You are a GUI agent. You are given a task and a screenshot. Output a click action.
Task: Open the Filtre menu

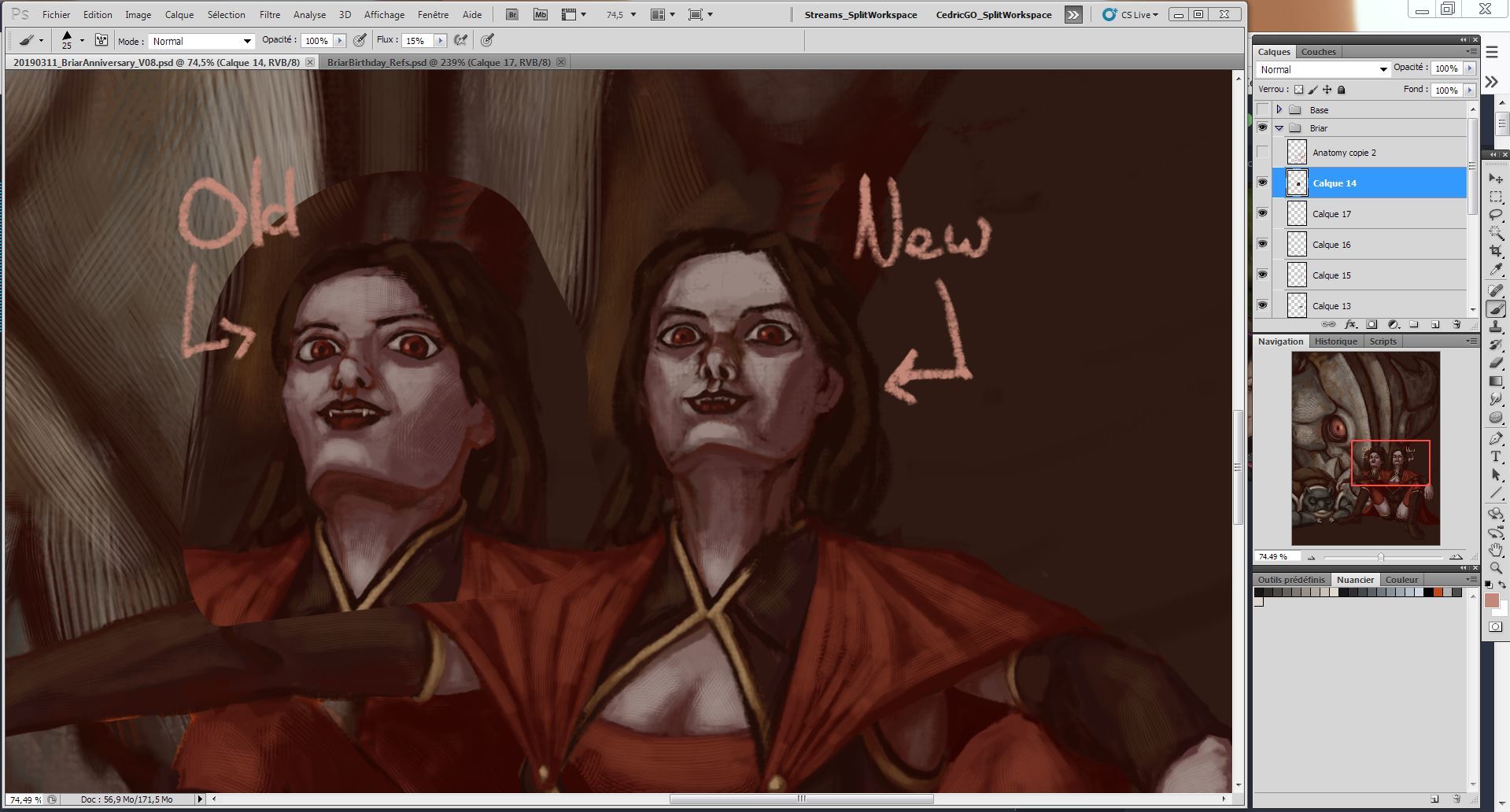click(270, 15)
